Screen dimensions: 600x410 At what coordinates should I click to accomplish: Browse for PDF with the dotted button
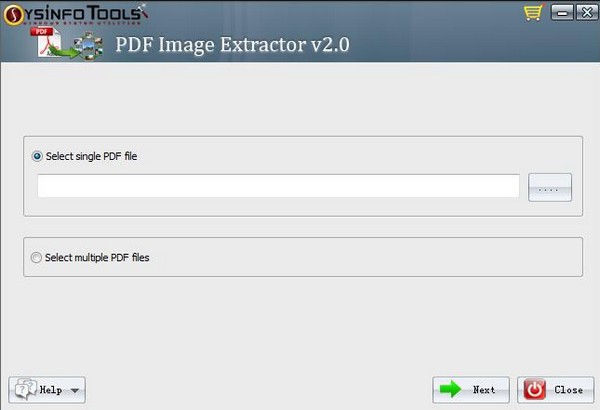tap(550, 187)
